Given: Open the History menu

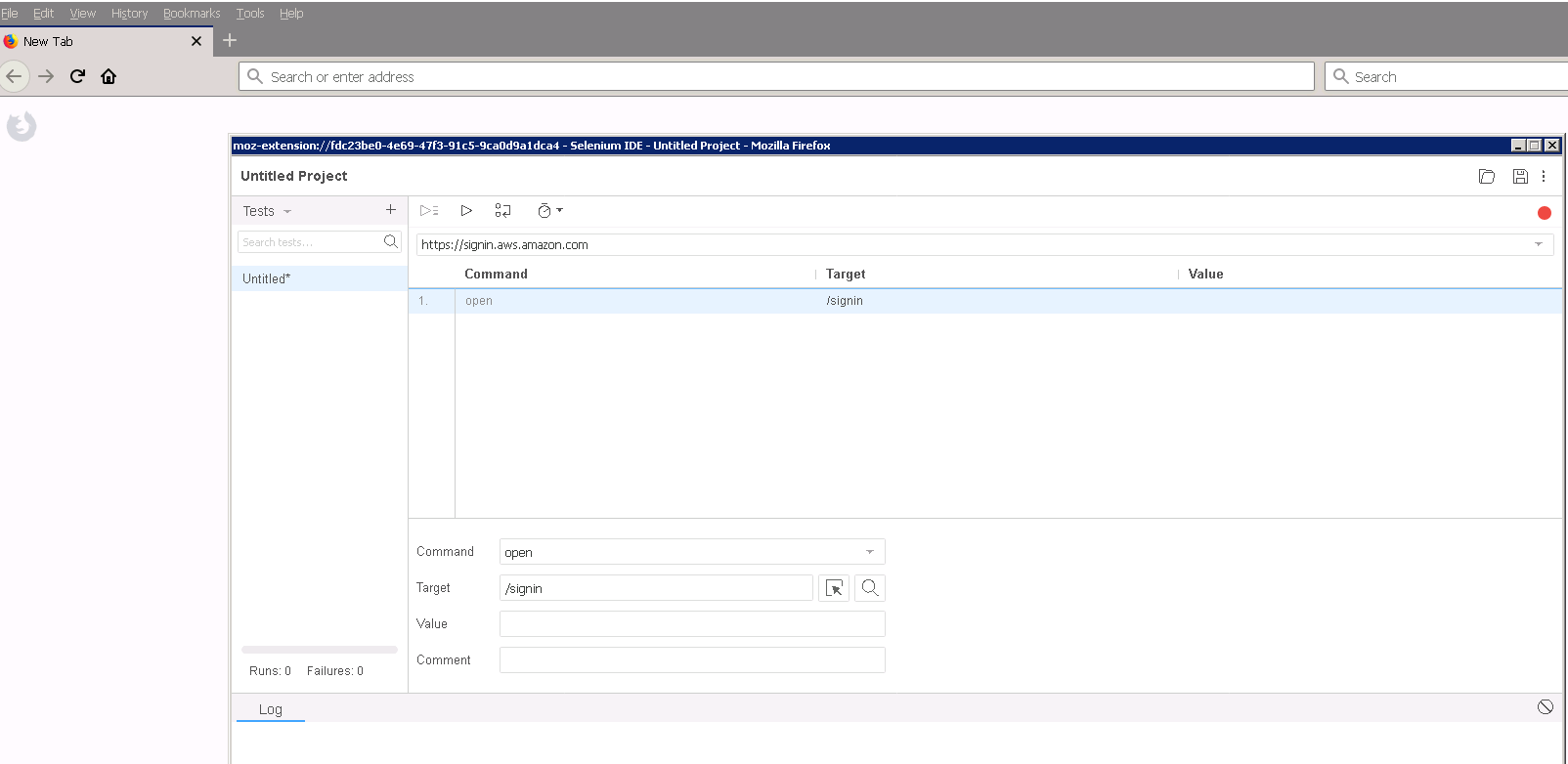Looking at the screenshot, I should 129,14.
